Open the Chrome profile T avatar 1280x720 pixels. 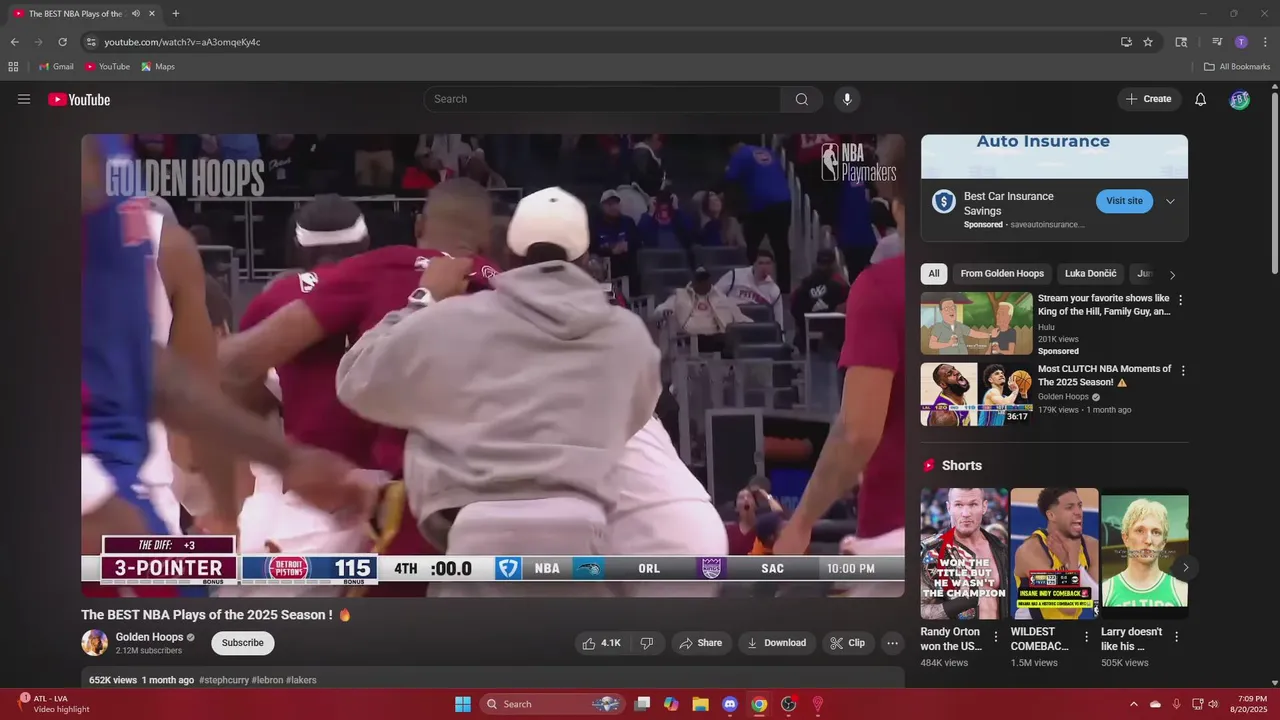click(1241, 42)
